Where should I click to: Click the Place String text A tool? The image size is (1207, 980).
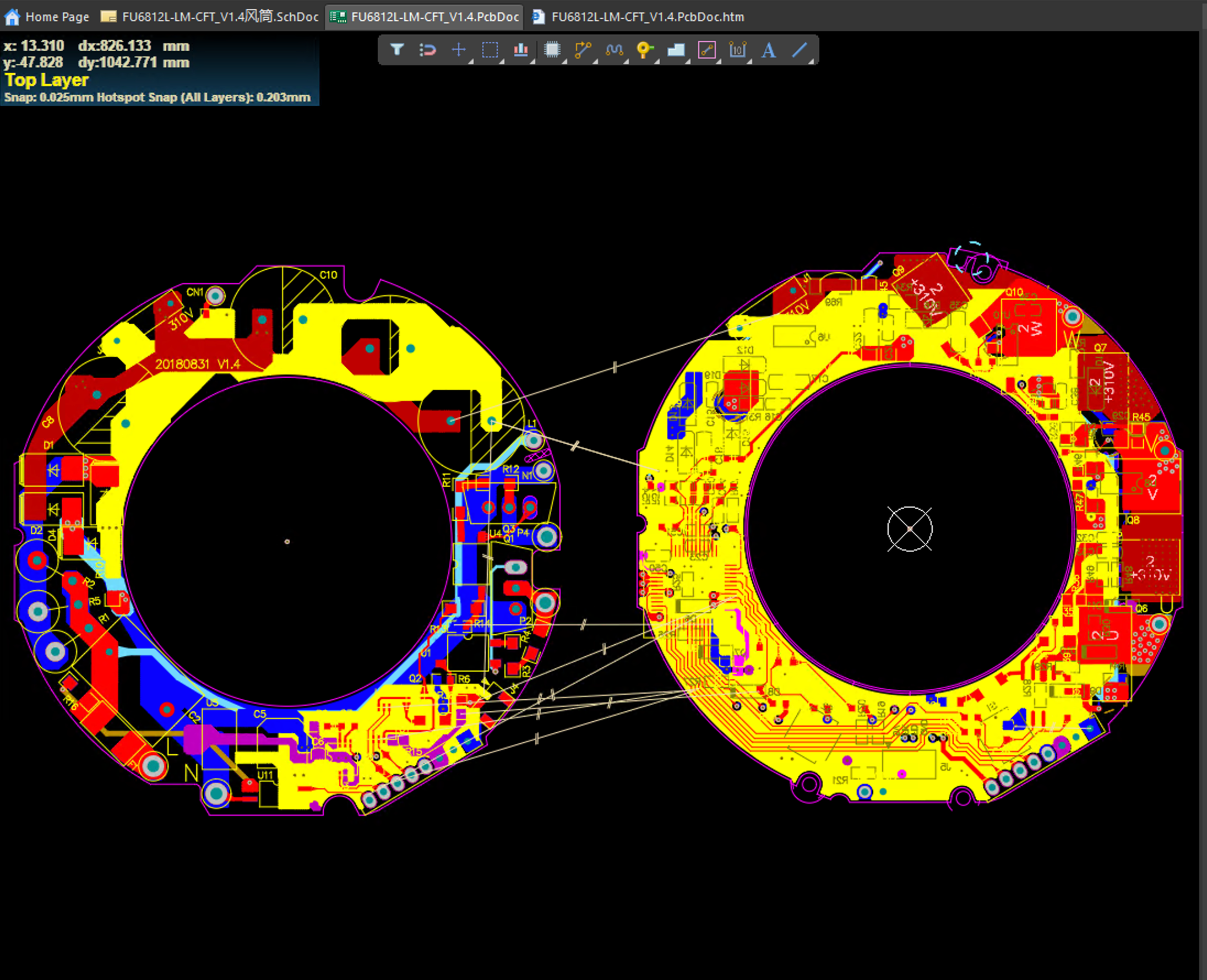(768, 50)
